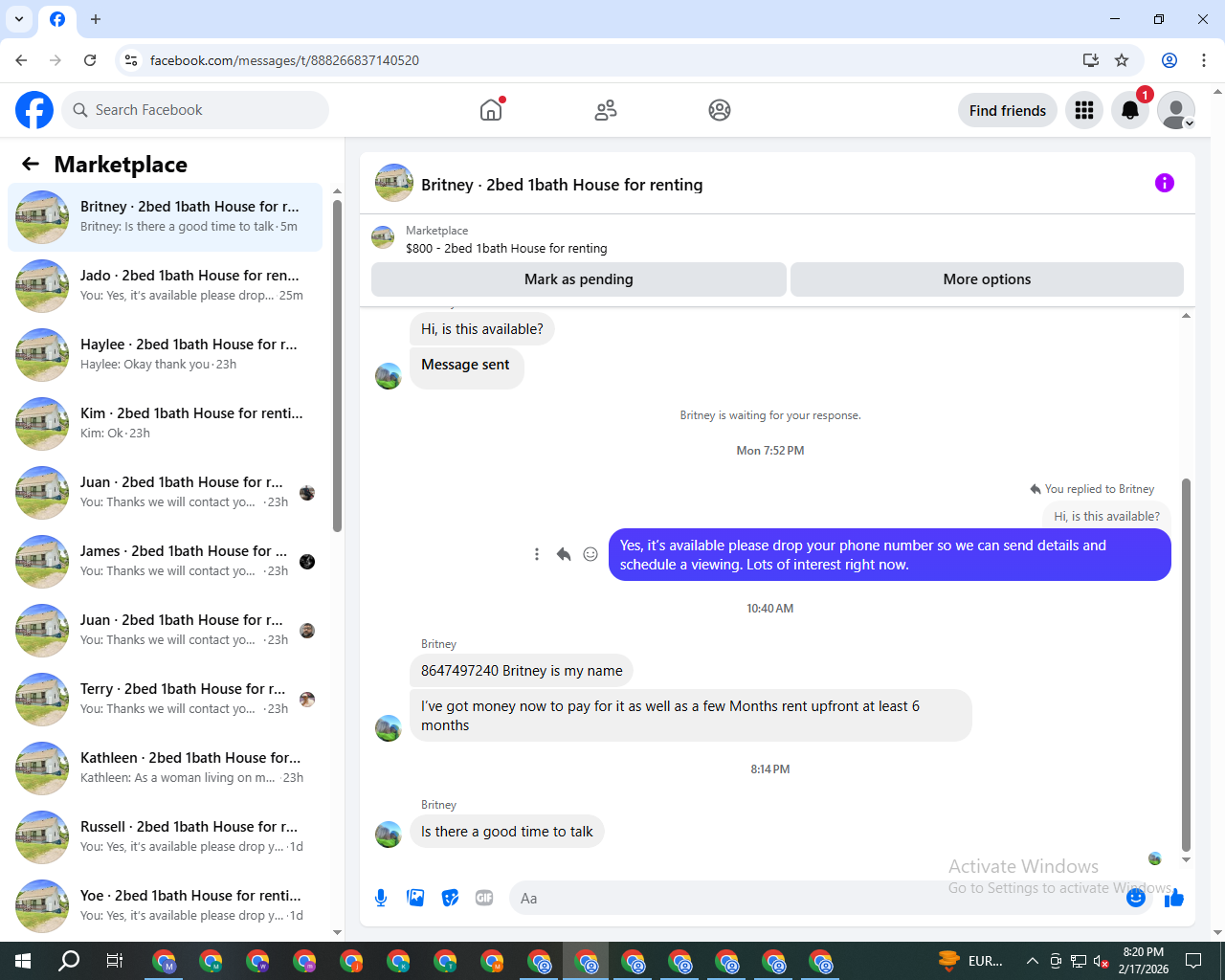Screen dimensions: 1225x980
Task: Open the account profile avatar menu
Action: 1176,110
